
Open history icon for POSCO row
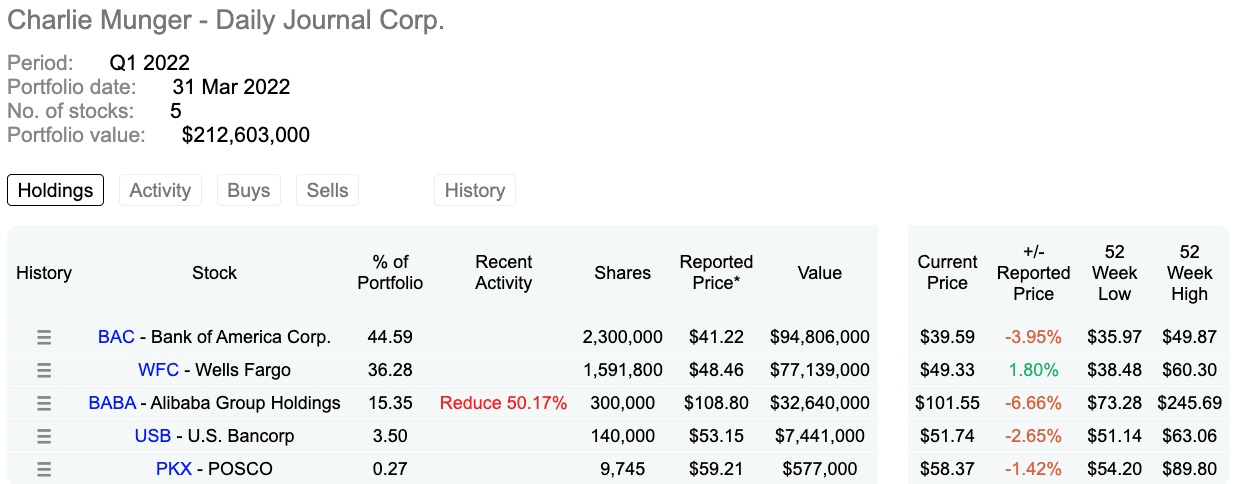tap(44, 469)
